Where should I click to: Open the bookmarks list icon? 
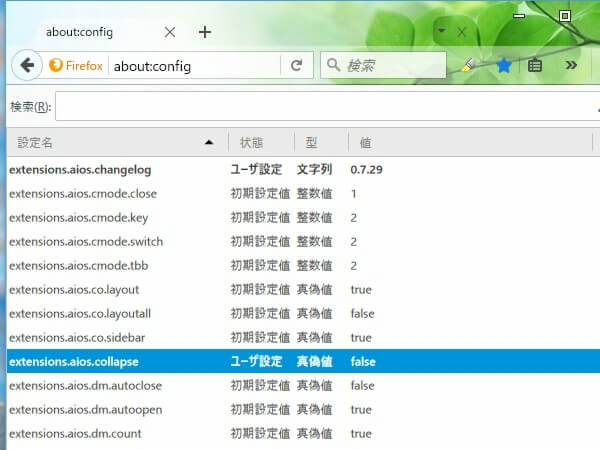[535, 65]
